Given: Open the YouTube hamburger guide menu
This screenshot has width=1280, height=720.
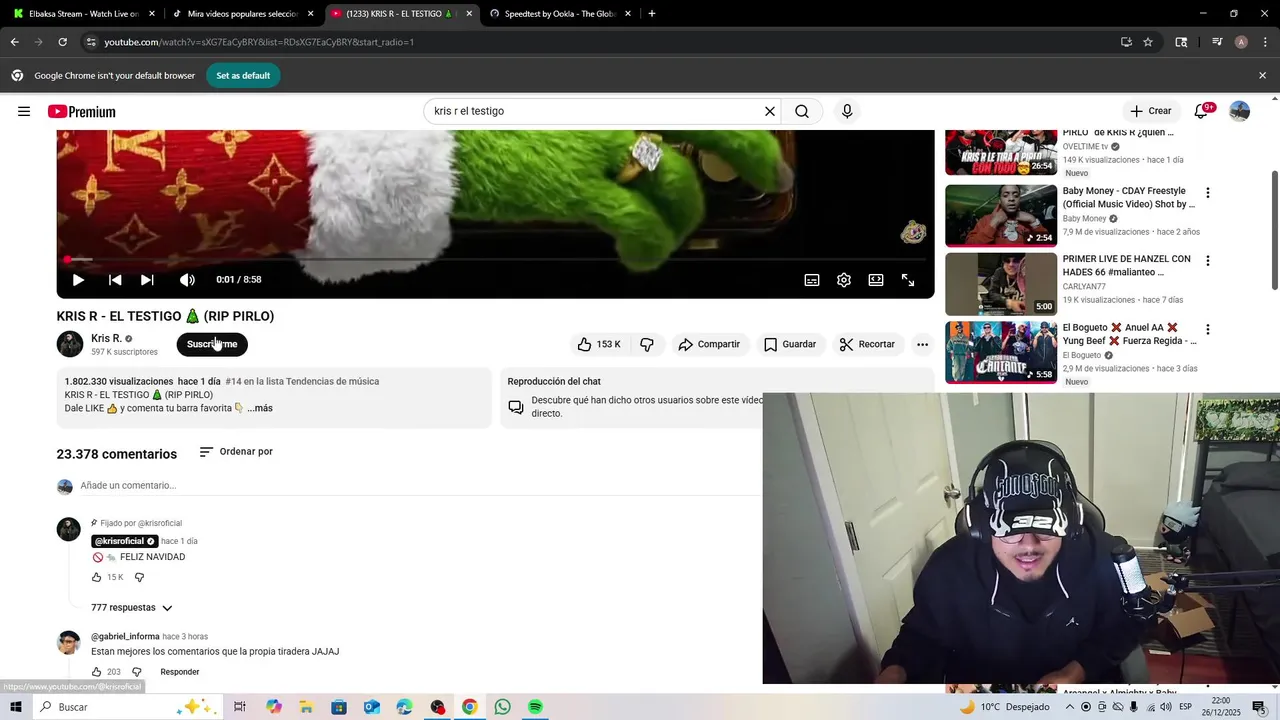Looking at the screenshot, I should tap(24, 111).
